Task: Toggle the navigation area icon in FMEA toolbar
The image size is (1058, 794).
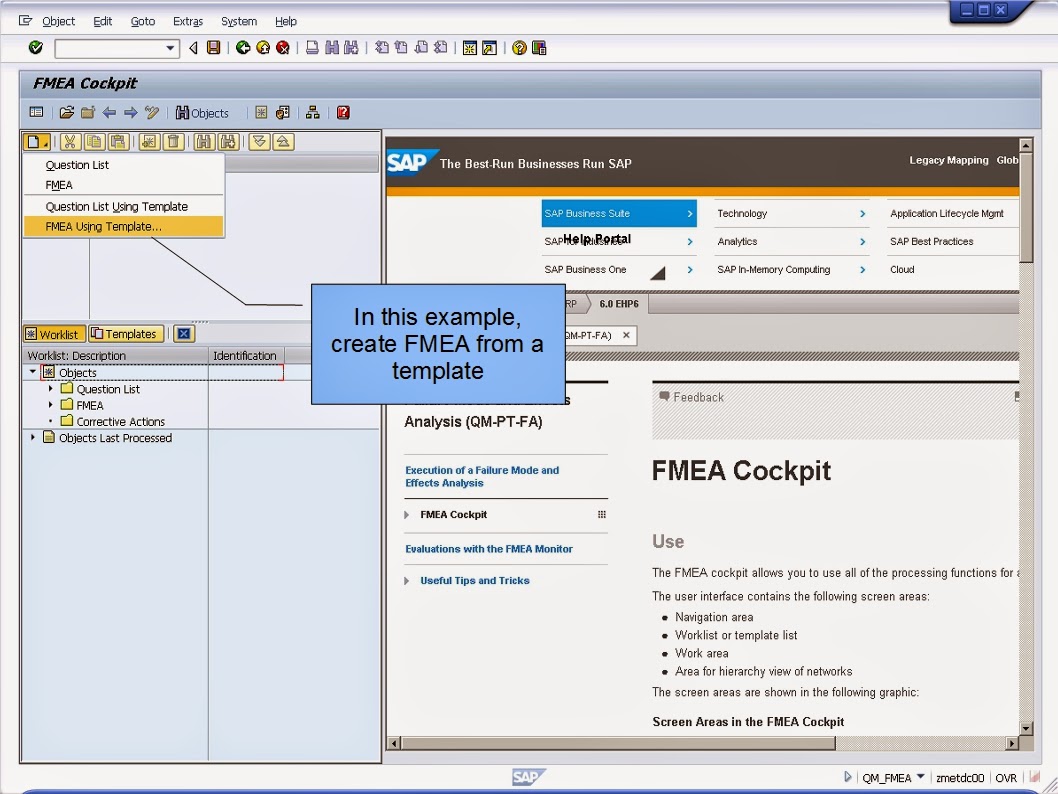Action: click(36, 112)
